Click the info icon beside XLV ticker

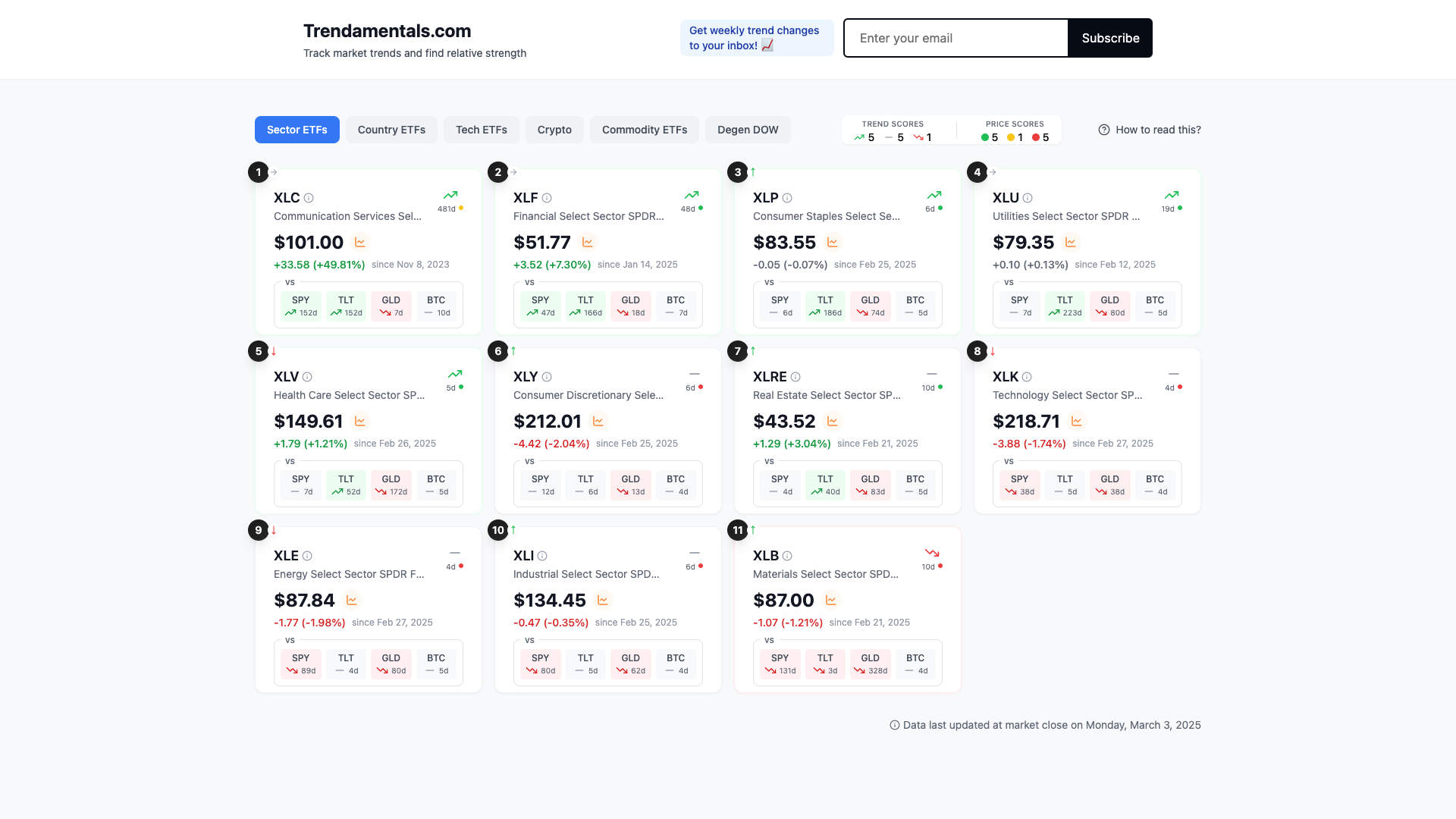tap(307, 377)
